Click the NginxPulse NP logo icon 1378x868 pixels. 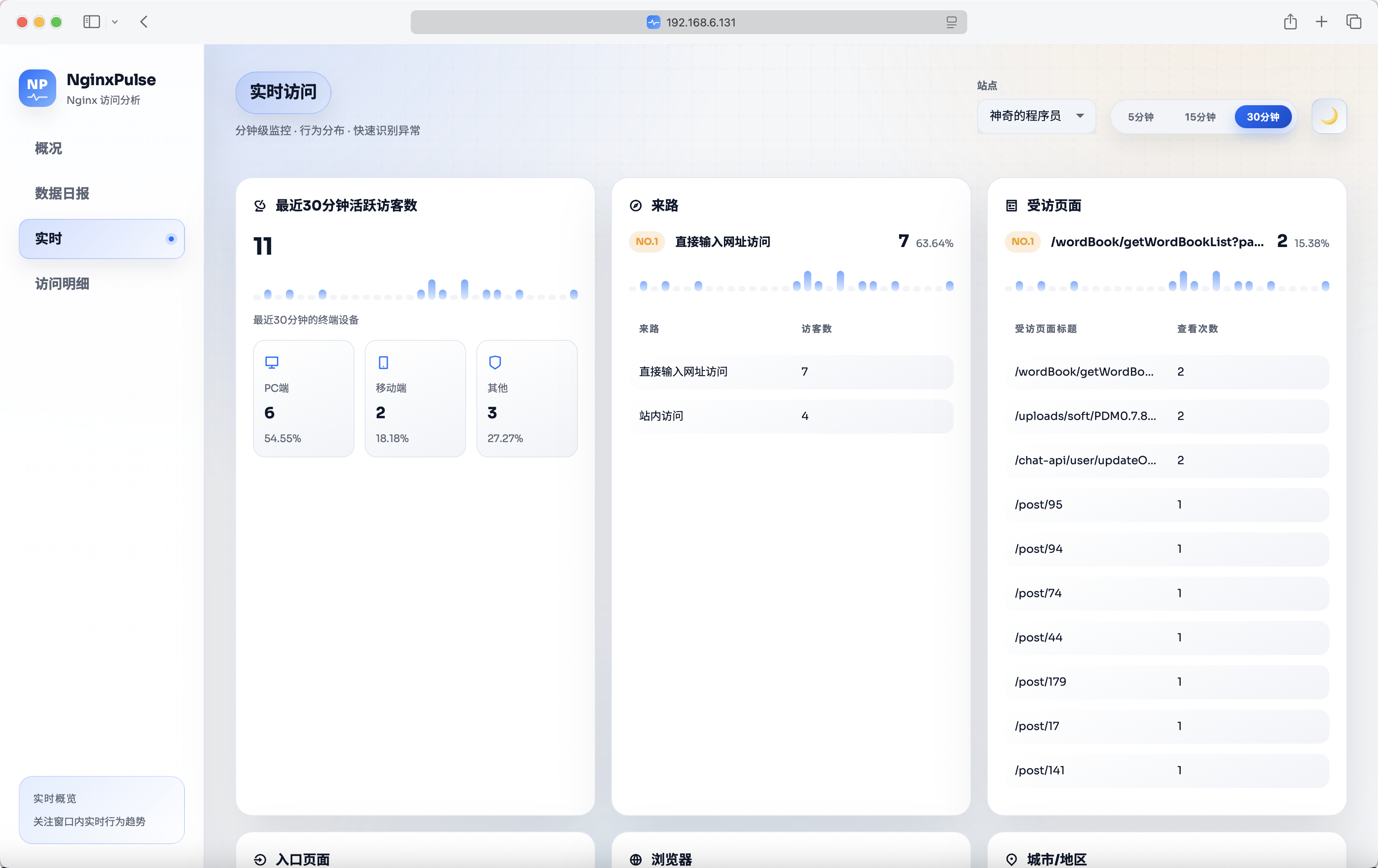tap(37, 88)
